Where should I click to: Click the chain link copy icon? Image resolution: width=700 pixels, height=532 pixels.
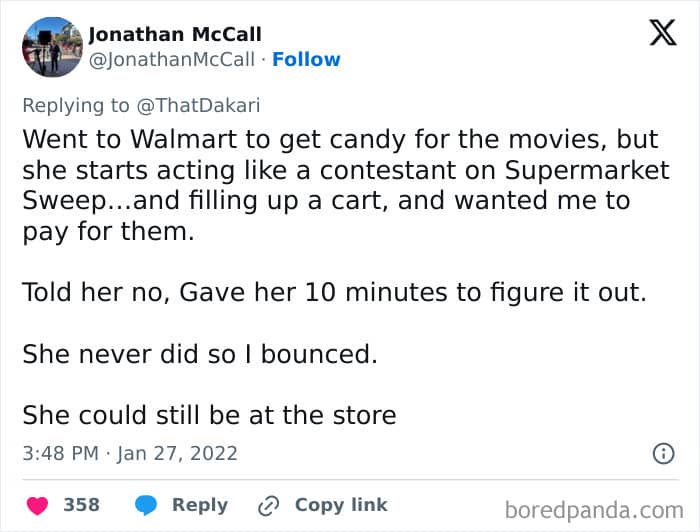[x=269, y=505]
